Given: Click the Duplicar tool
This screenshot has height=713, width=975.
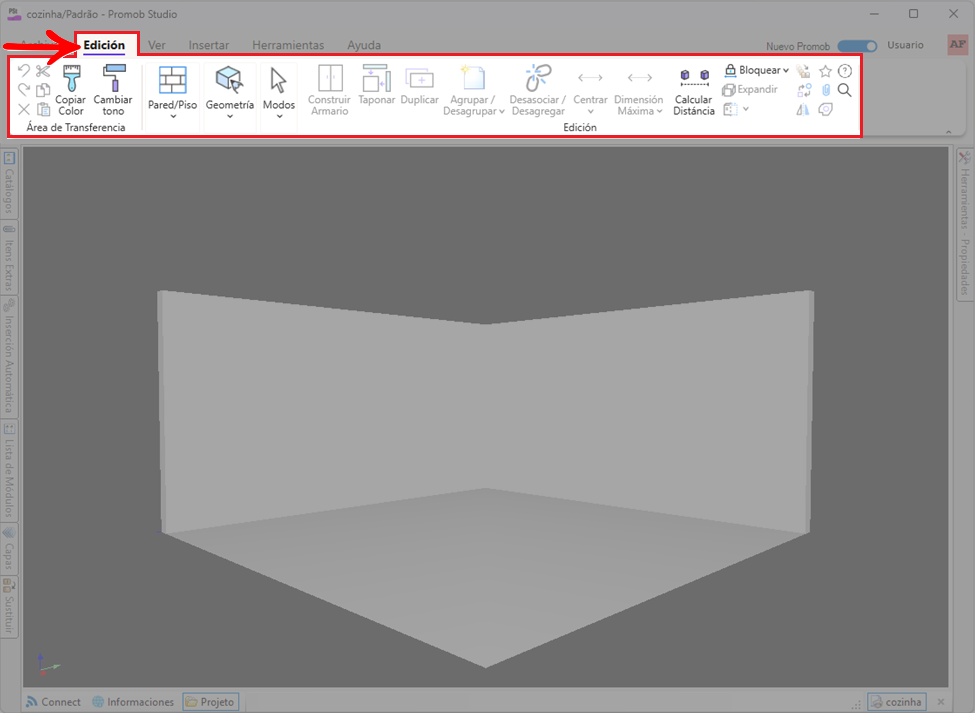Looking at the screenshot, I should [x=419, y=85].
